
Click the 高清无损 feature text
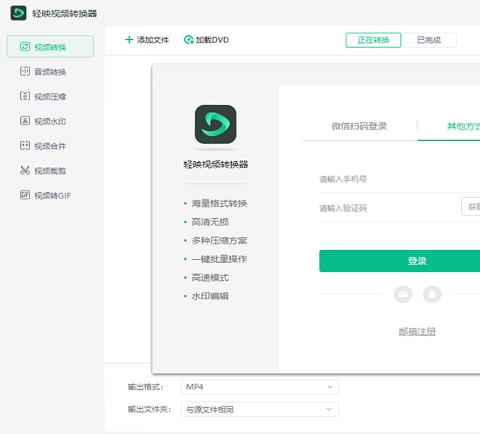tap(210, 222)
